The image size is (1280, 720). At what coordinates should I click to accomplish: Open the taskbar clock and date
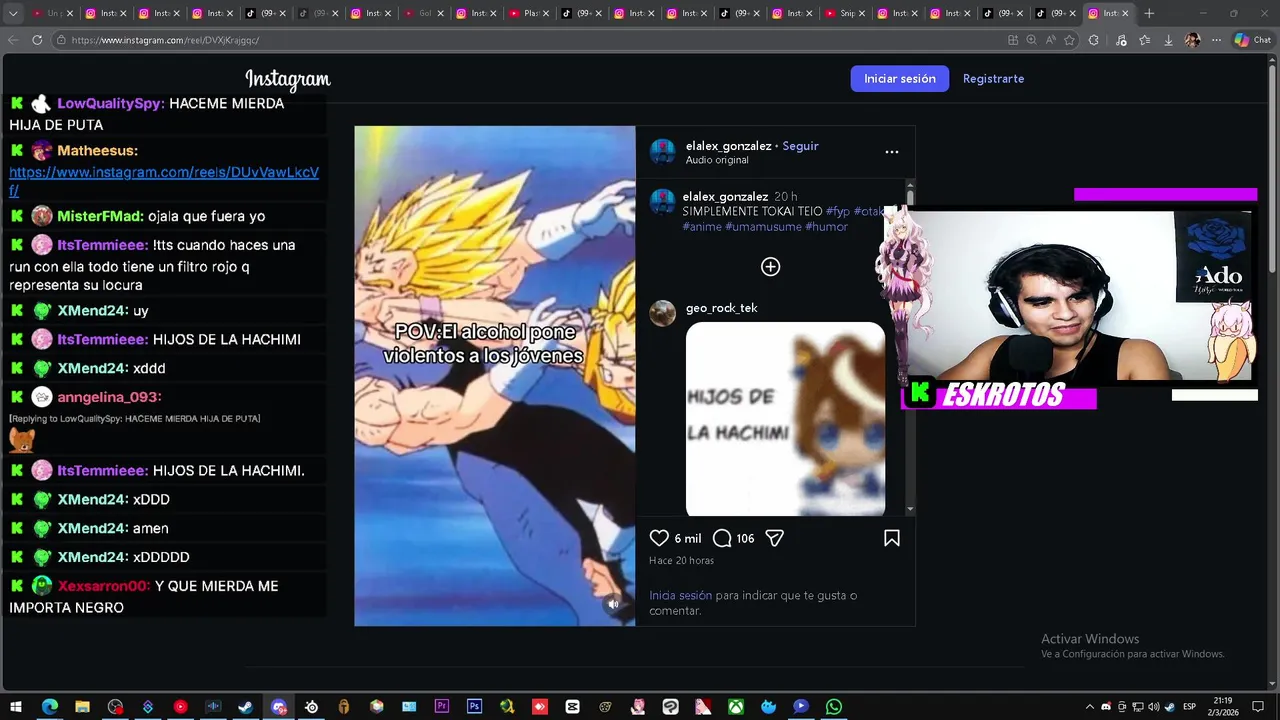tap(1222, 706)
